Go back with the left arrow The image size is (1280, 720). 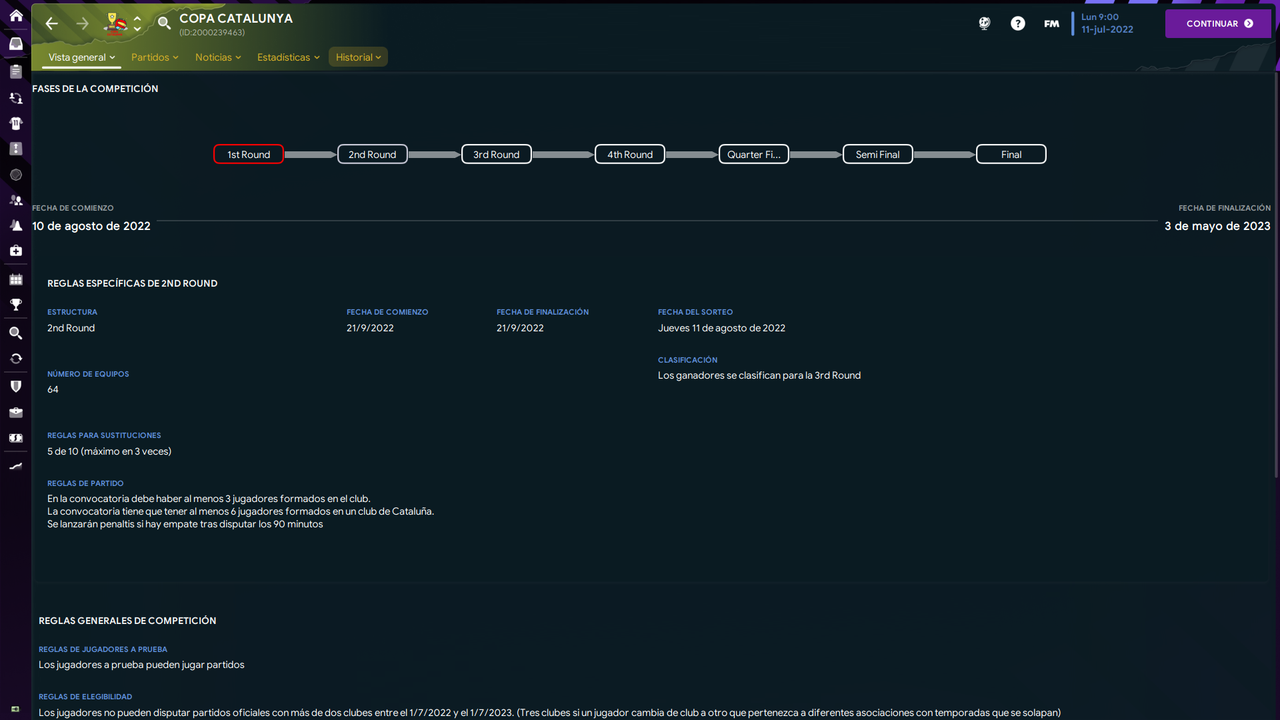tap(52, 23)
